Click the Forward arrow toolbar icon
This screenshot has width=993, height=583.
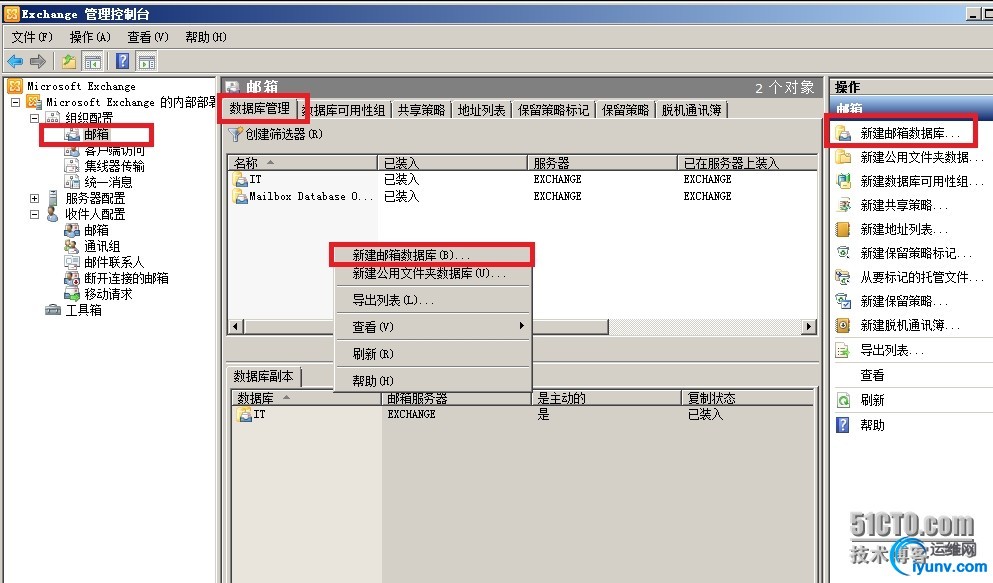pyautogui.click(x=38, y=61)
